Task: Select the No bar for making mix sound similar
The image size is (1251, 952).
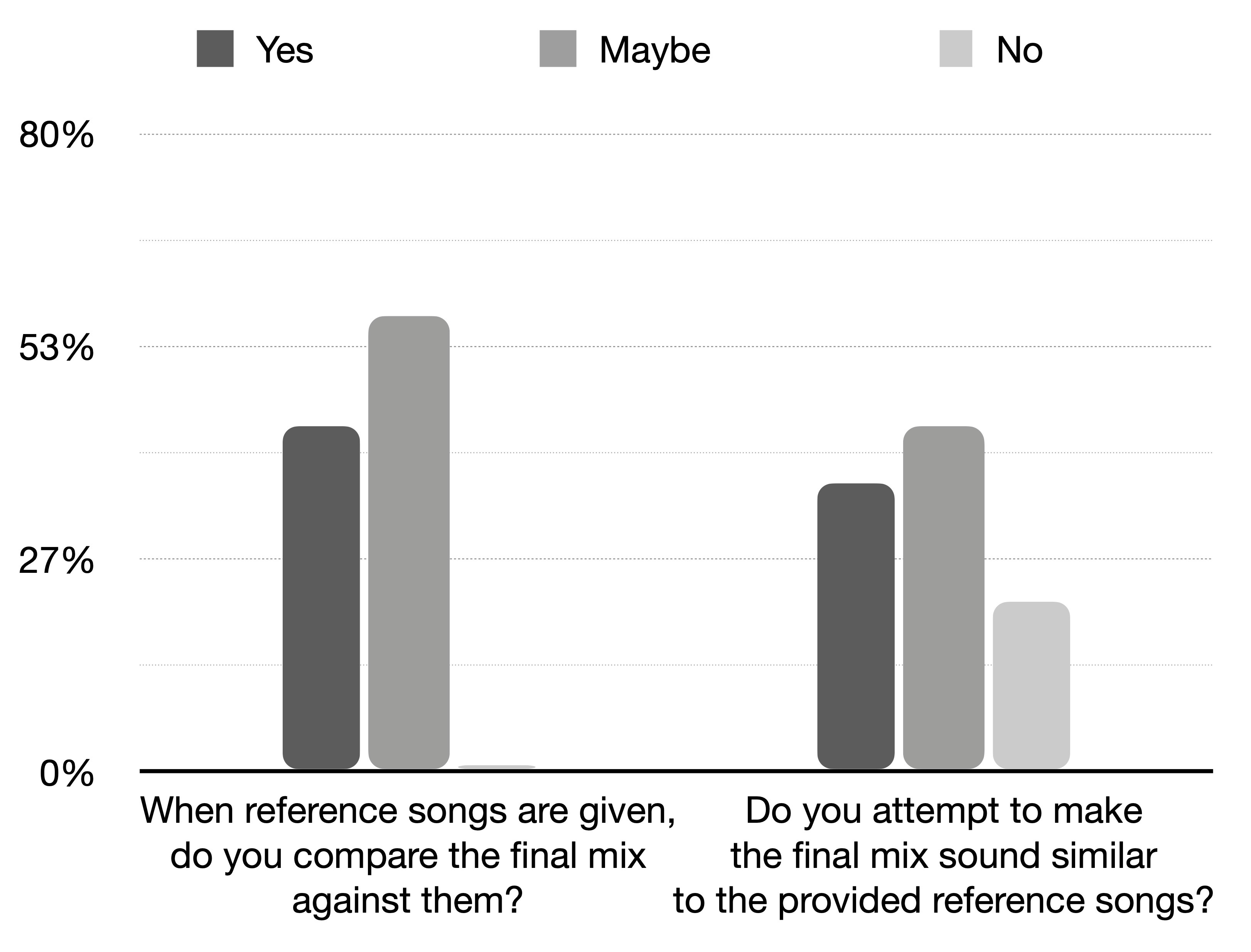Action: tap(1031, 685)
